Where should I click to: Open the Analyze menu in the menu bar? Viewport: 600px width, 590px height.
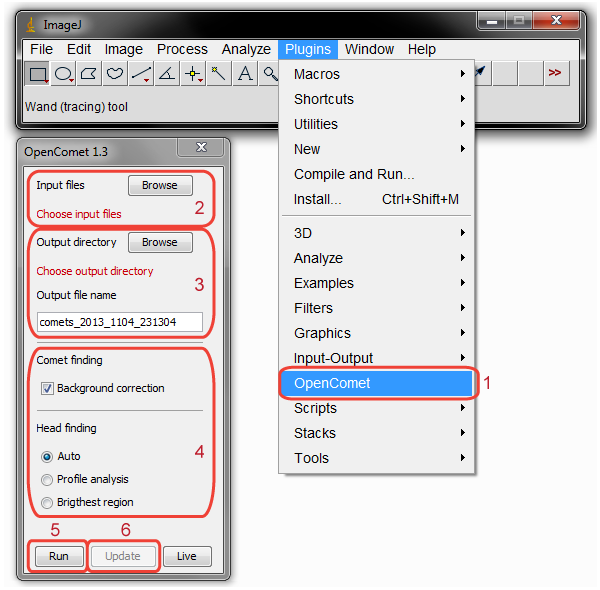click(x=246, y=49)
